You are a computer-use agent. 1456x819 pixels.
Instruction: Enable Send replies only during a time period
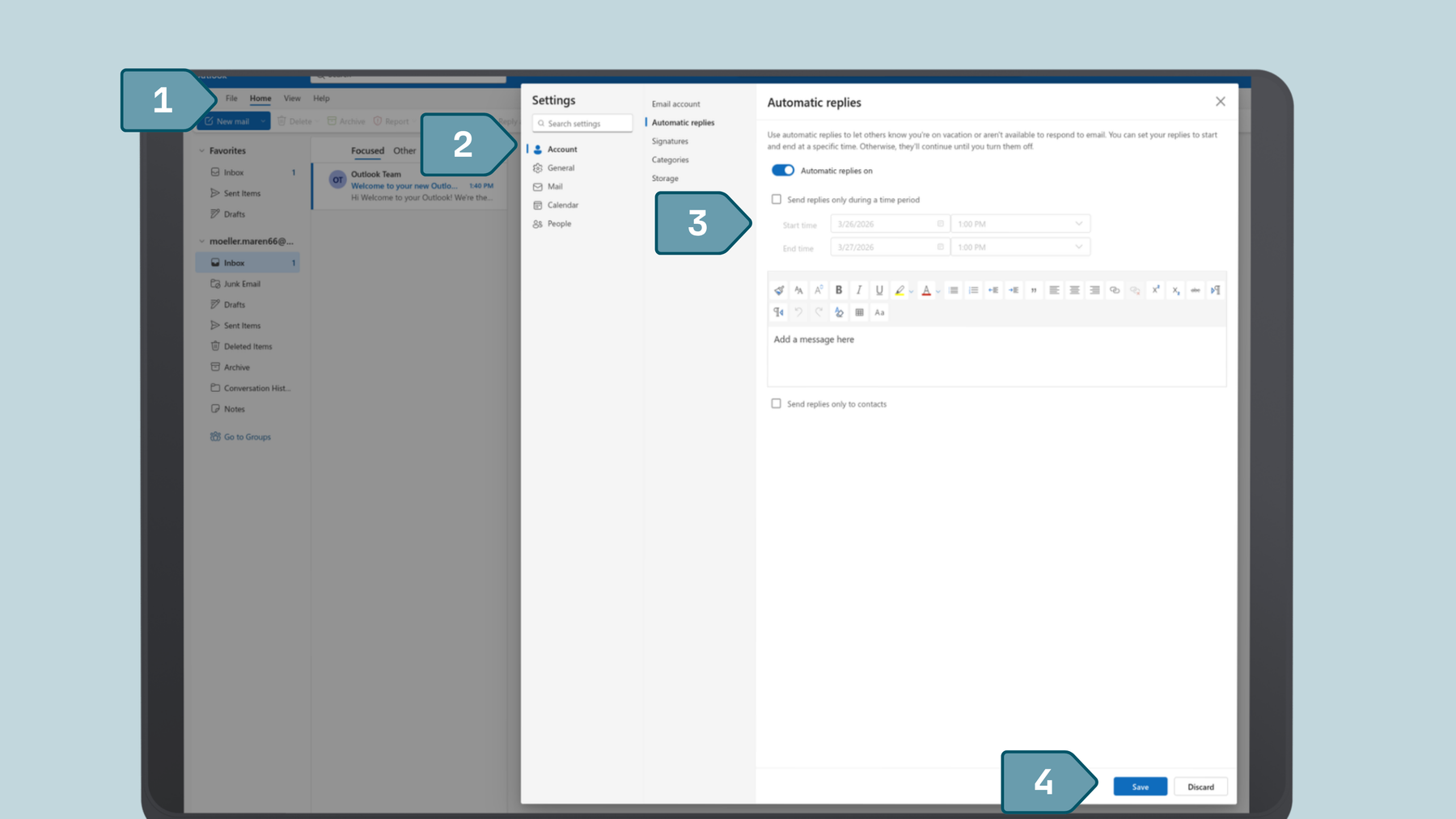(777, 199)
